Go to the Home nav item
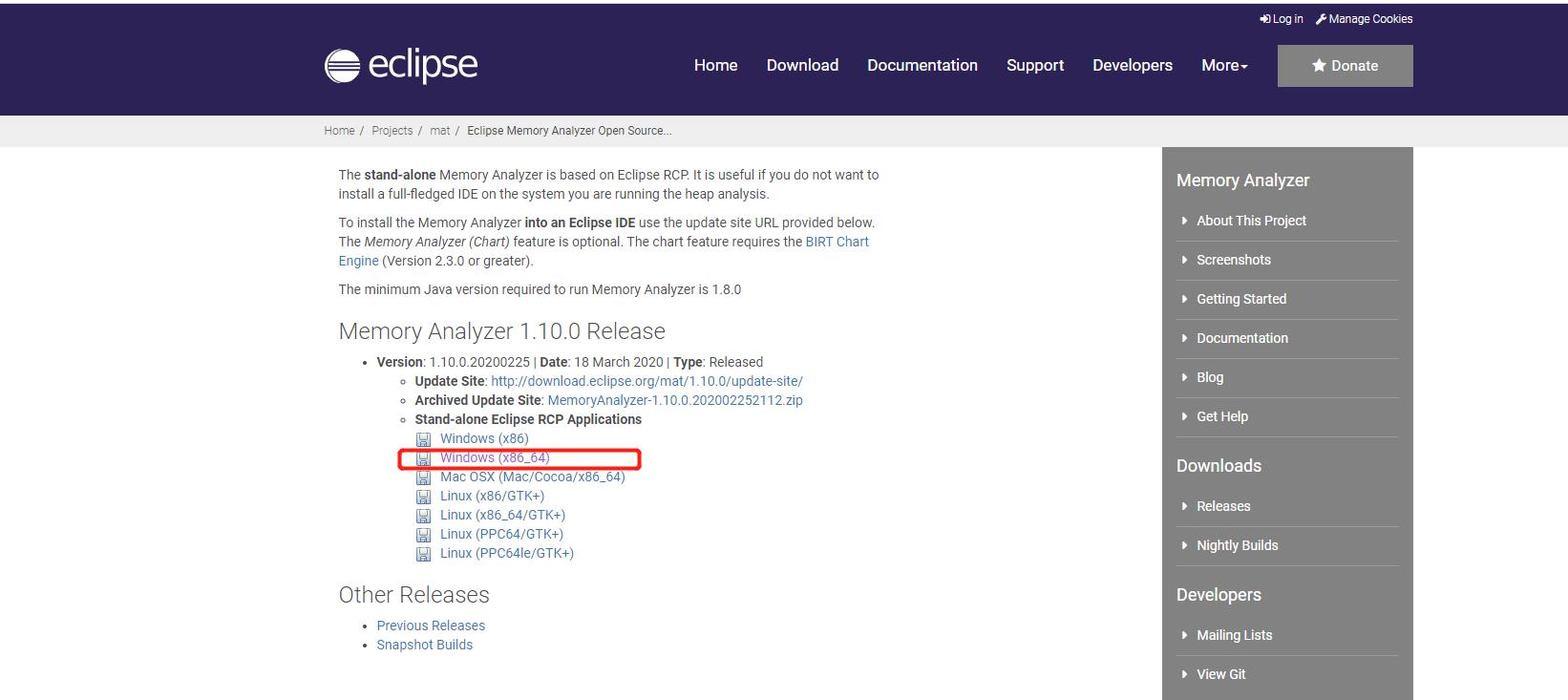This screenshot has height=700, width=1568. 715,65
